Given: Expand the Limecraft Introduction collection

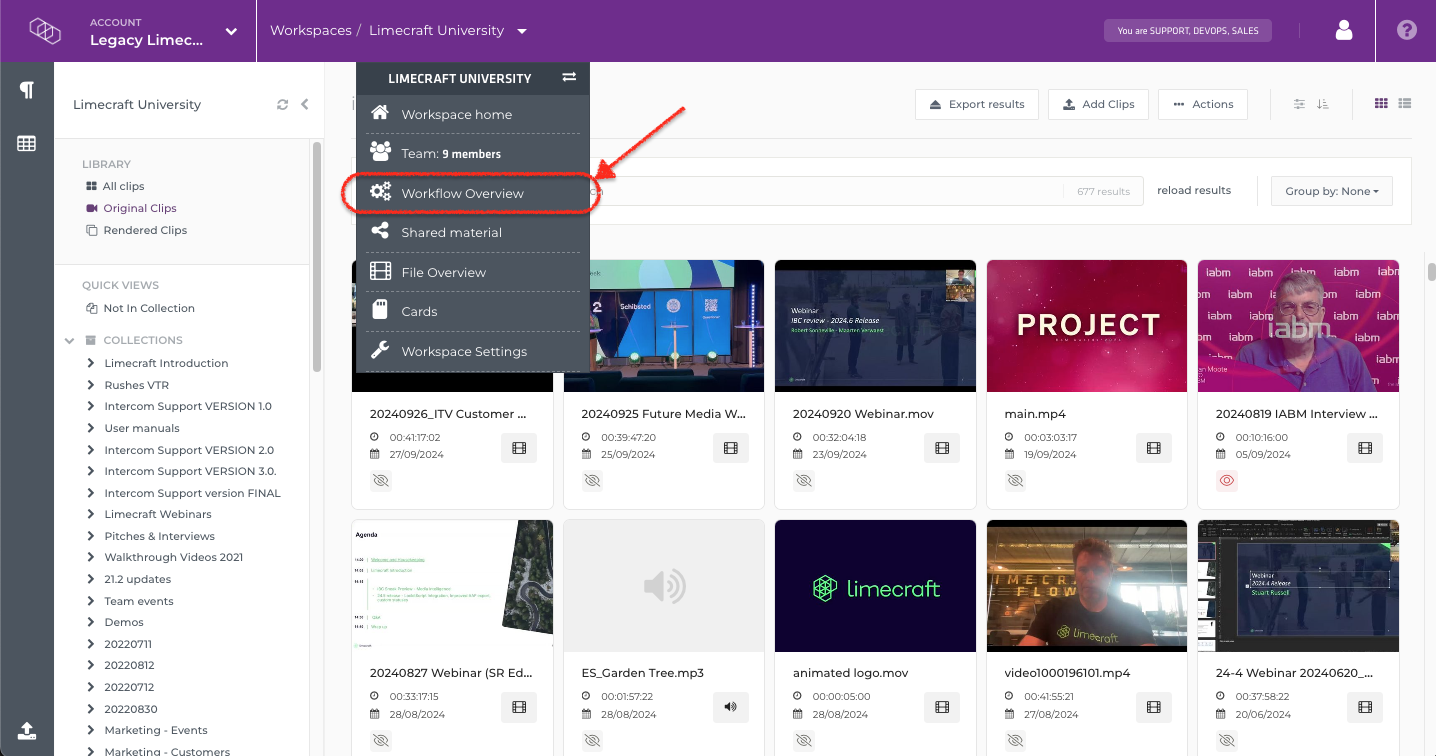Looking at the screenshot, I should click(91, 363).
